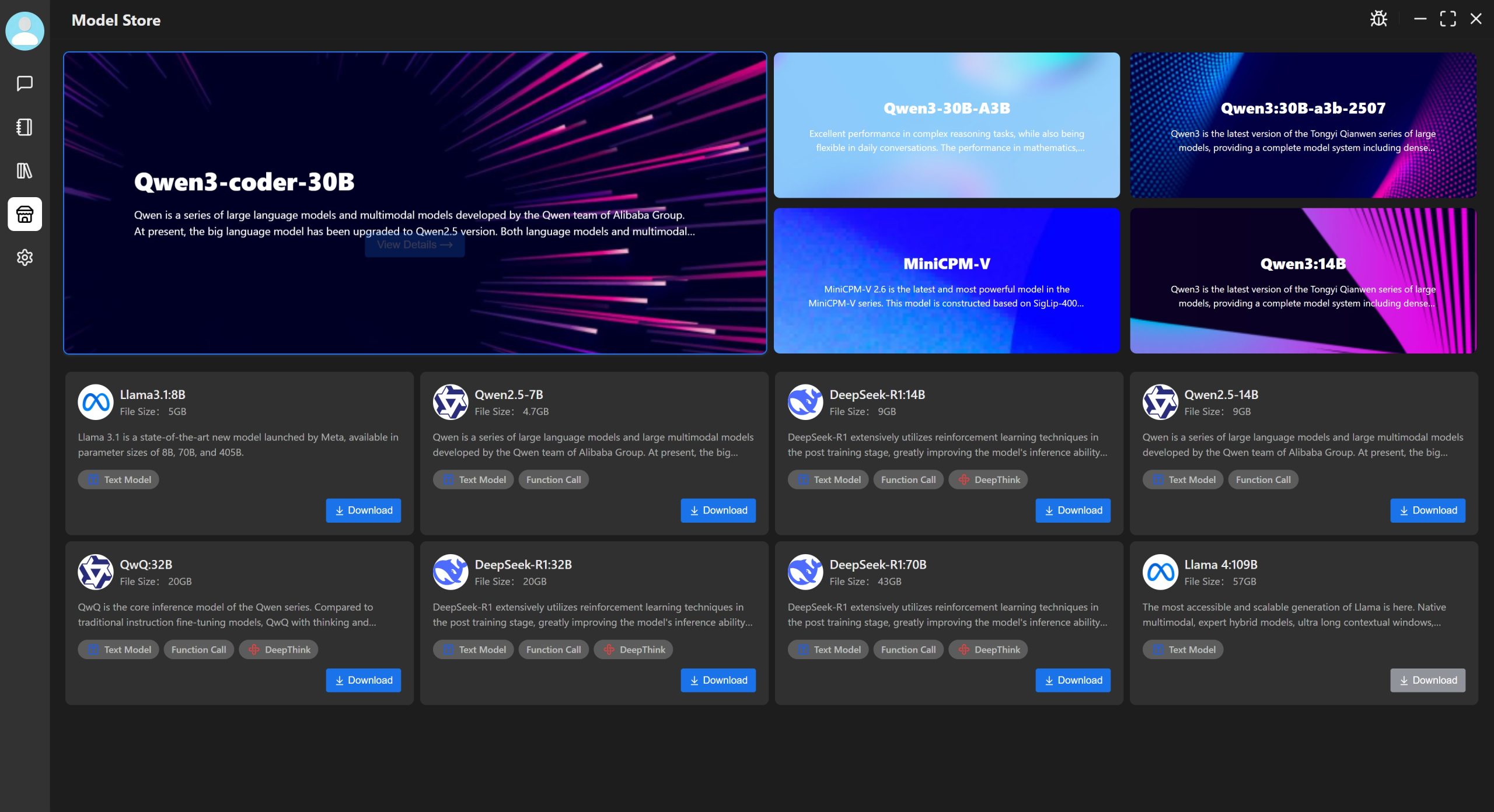Click the QwQ:32B model logo
The width and height of the screenshot is (1494, 812).
pos(96,572)
